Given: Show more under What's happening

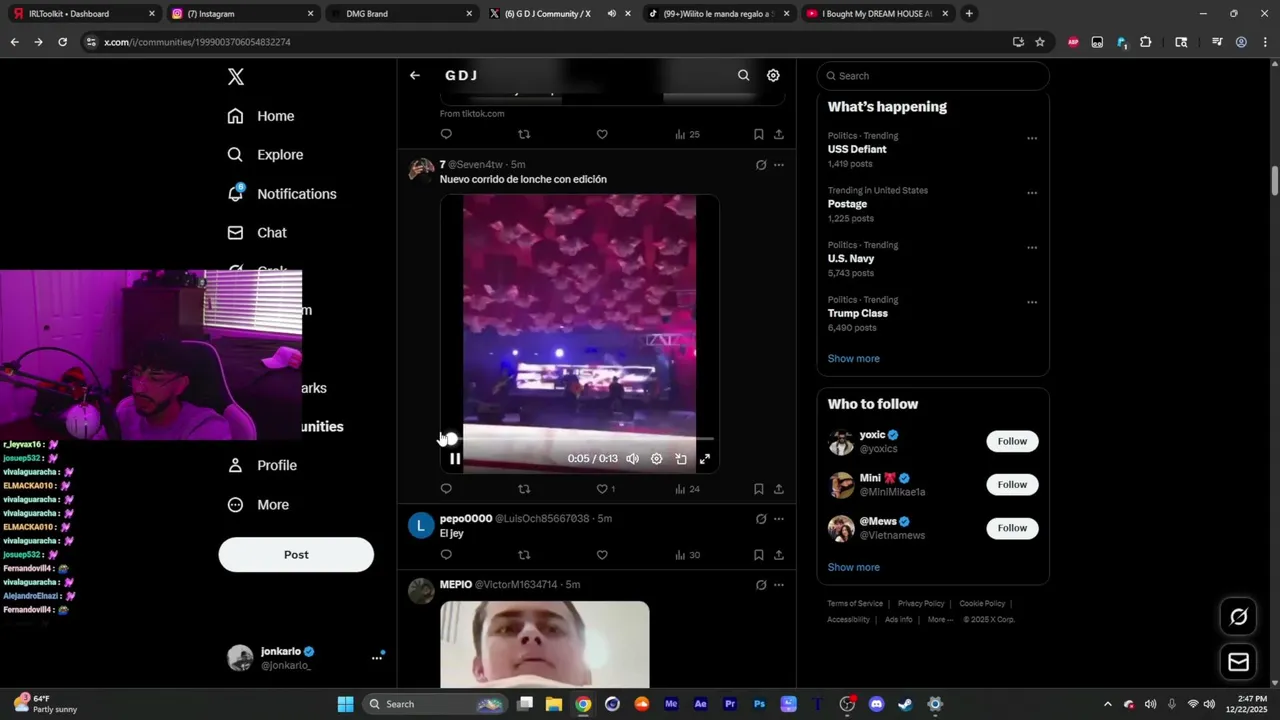Looking at the screenshot, I should click(x=854, y=359).
